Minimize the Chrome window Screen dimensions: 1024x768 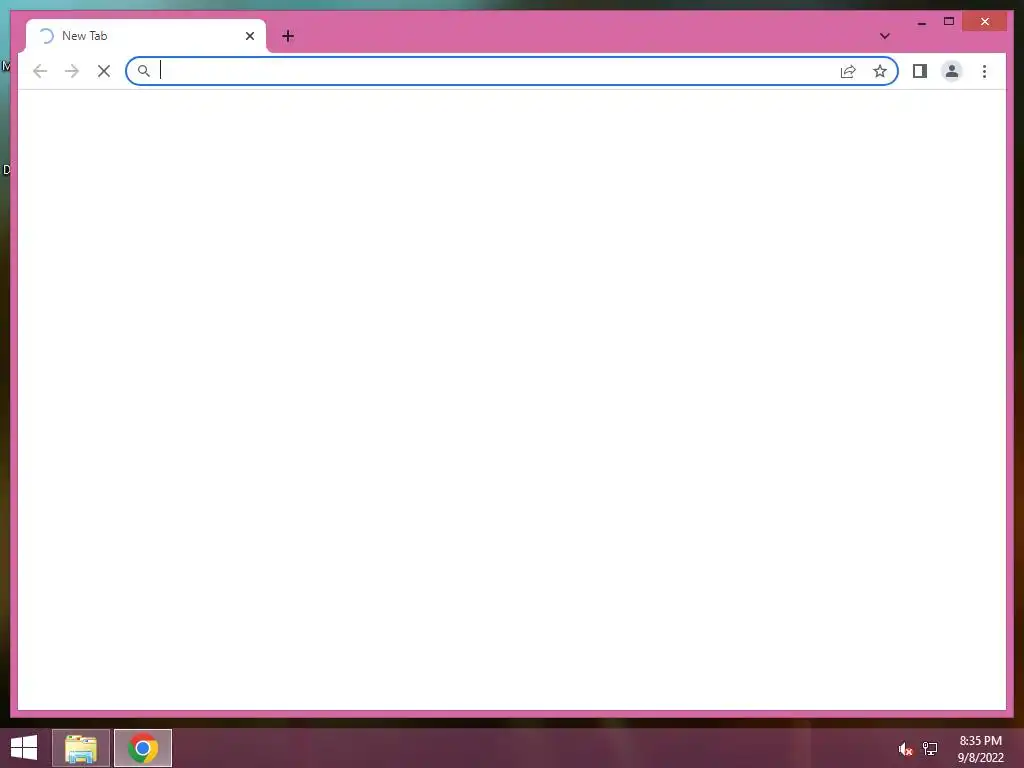coord(921,22)
